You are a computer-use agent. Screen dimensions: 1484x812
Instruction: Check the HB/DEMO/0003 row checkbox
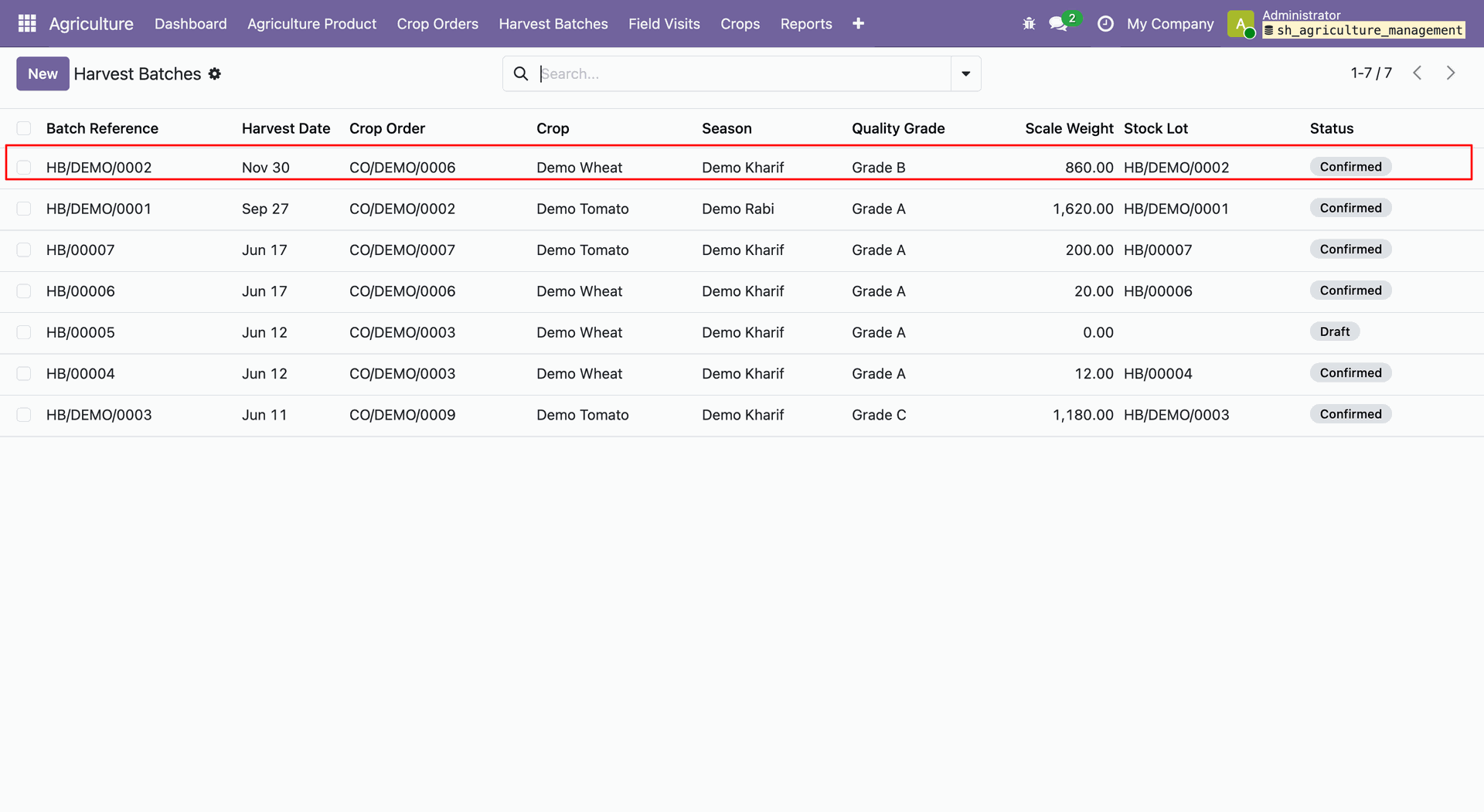(24, 415)
